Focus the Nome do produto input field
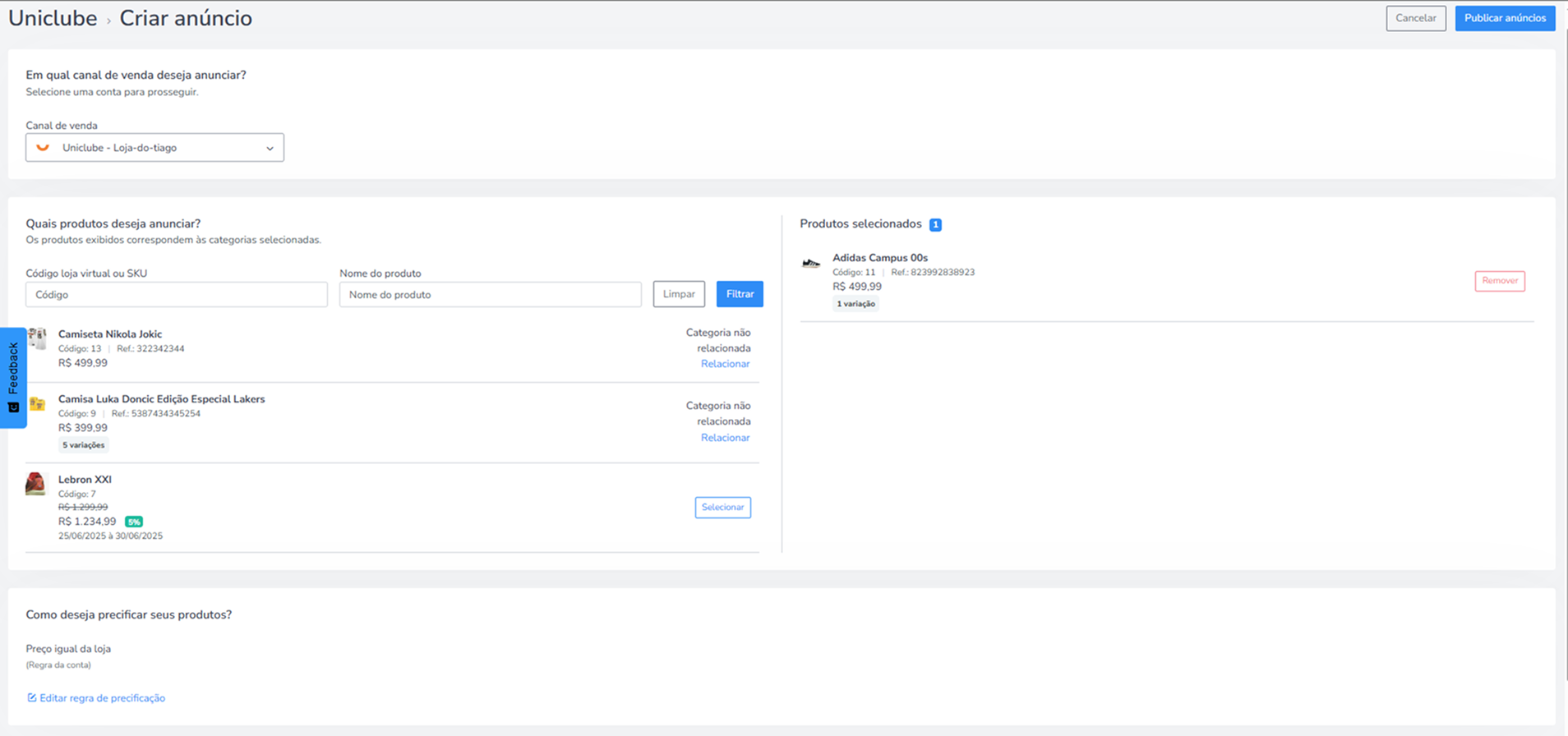 (x=491, y=295)
